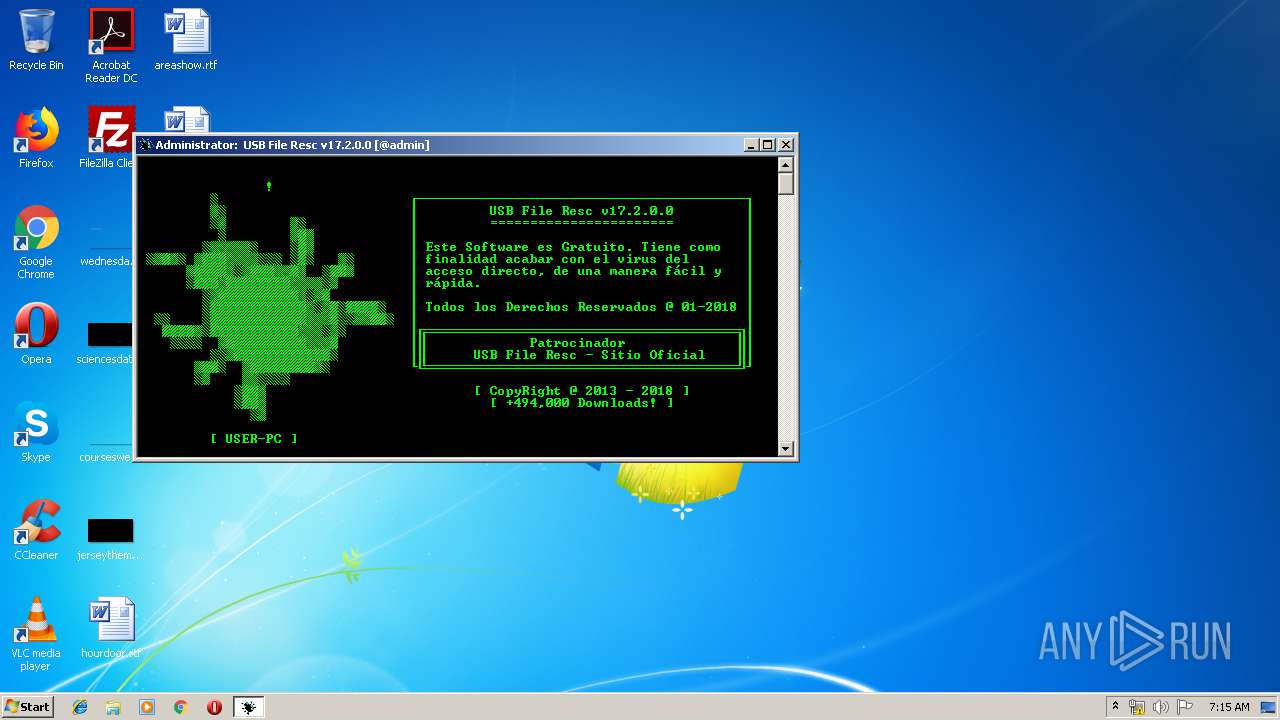The image size is (1280, 720).
Task: Launch Skype from the desktop
Action: coord(36,432)
